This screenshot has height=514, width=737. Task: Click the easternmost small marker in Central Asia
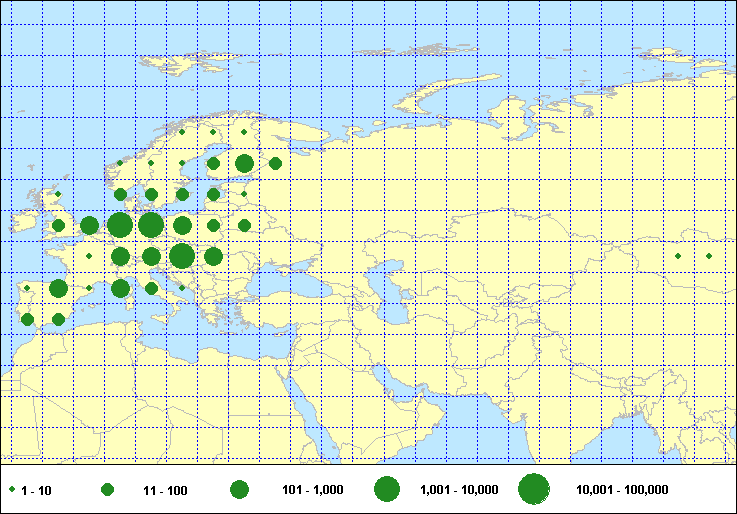click(709, 256)
